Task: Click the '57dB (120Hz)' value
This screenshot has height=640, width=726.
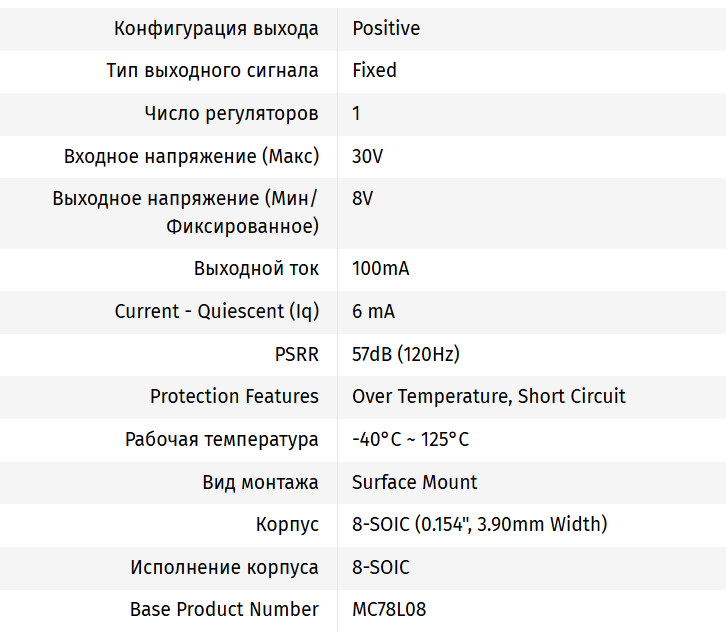Action: pyautogui.click(x=405, y=354)
